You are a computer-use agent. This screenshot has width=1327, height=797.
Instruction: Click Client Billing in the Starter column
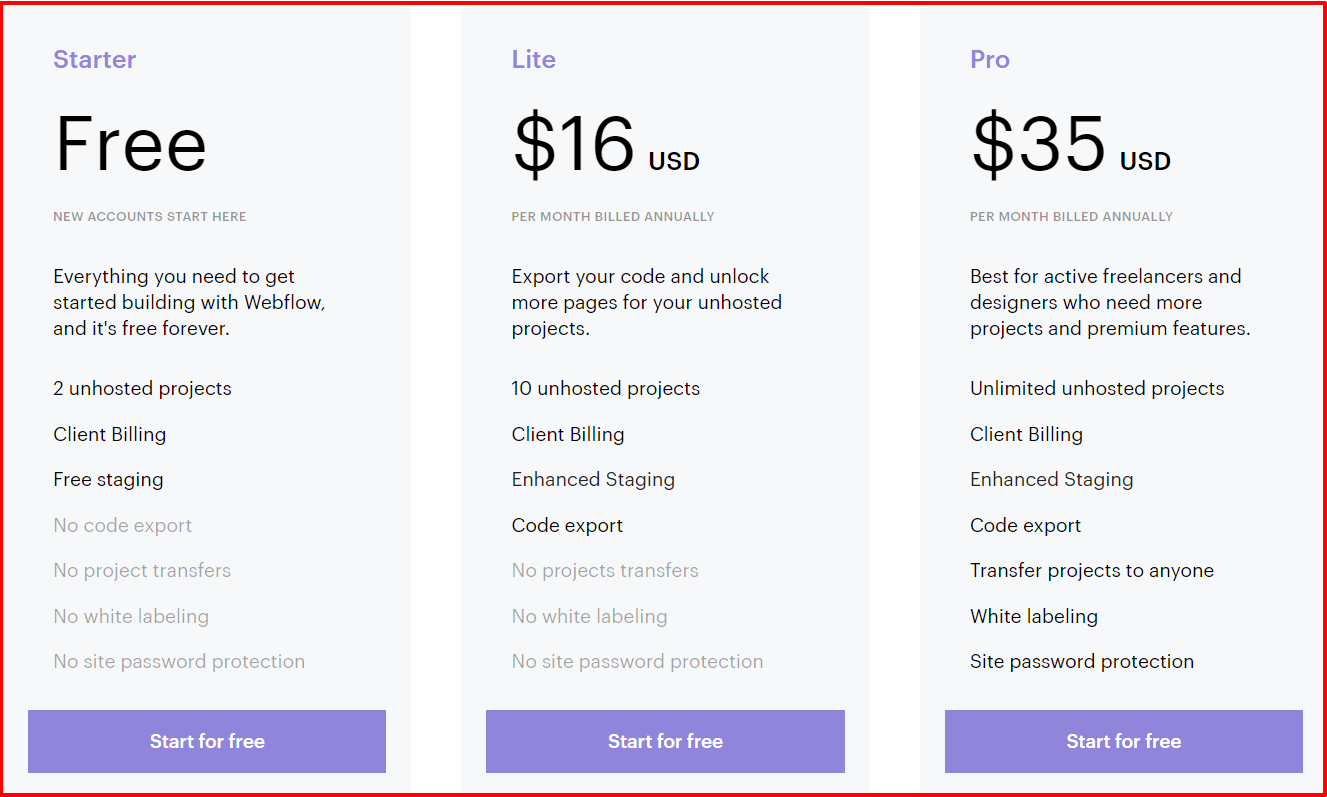pos(110,434)
